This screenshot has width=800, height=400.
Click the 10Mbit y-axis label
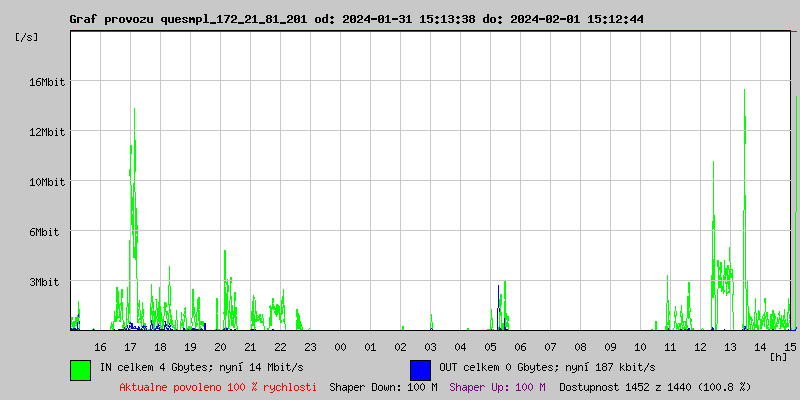tap(47, 182)
